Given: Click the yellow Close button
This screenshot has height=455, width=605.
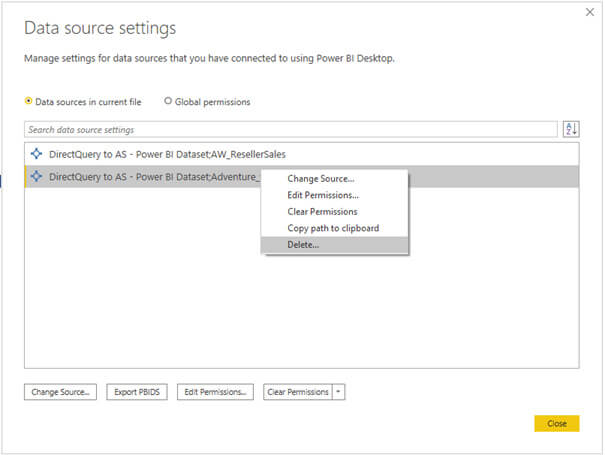Looking at the screenshot, I should coord(557,423).
